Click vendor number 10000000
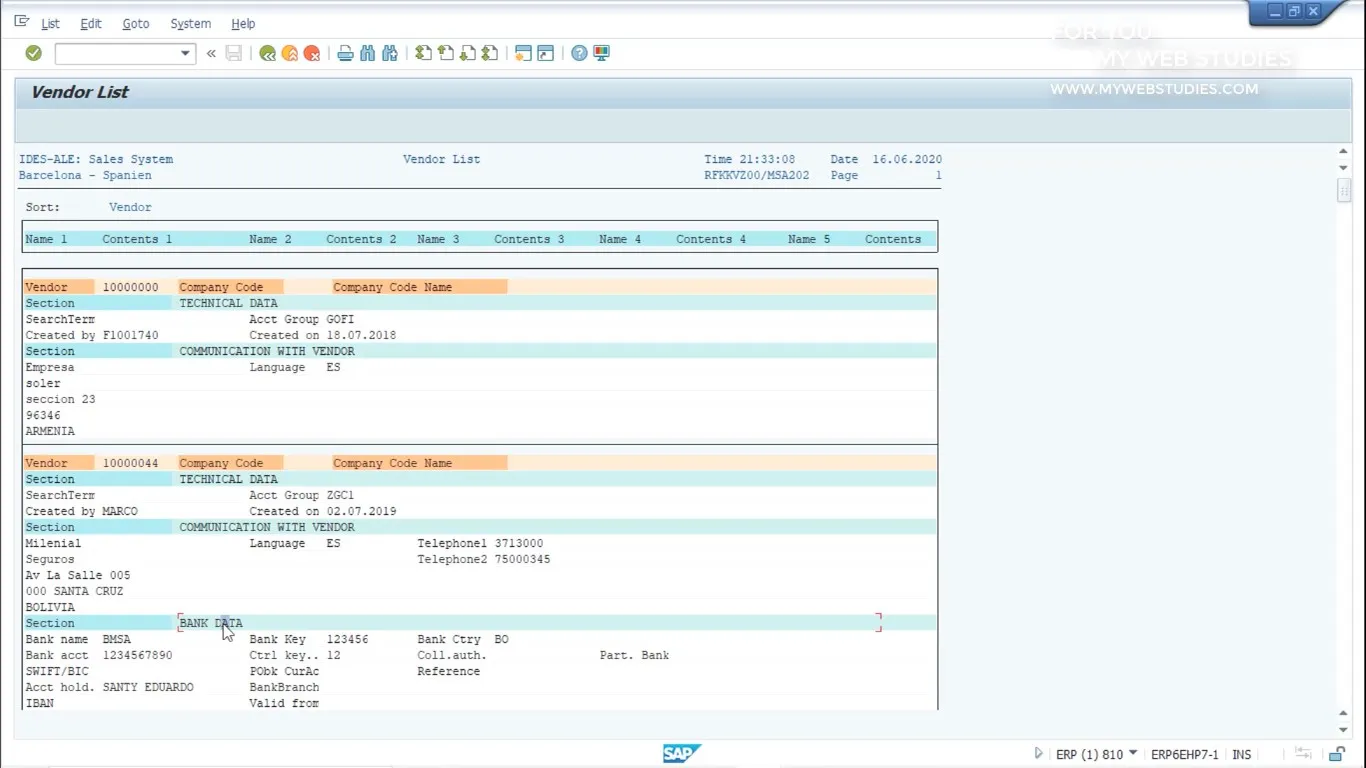1366x768 pixels. click(x=130, y=287)
